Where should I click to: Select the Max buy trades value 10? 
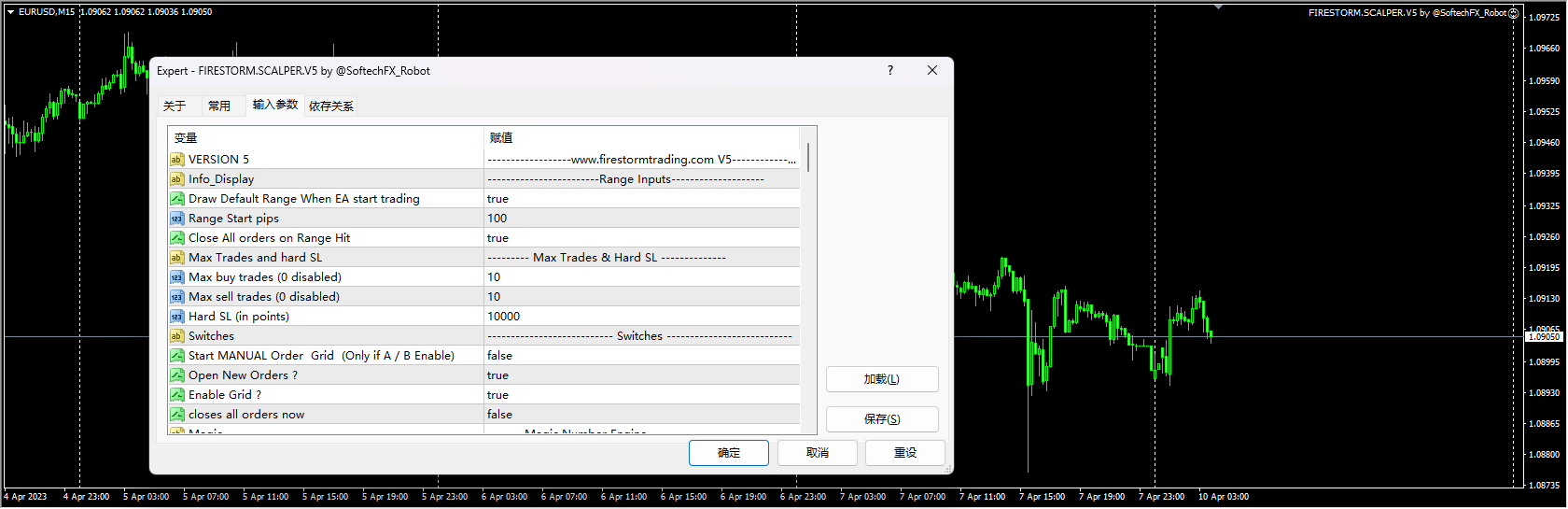pos(642,277)
